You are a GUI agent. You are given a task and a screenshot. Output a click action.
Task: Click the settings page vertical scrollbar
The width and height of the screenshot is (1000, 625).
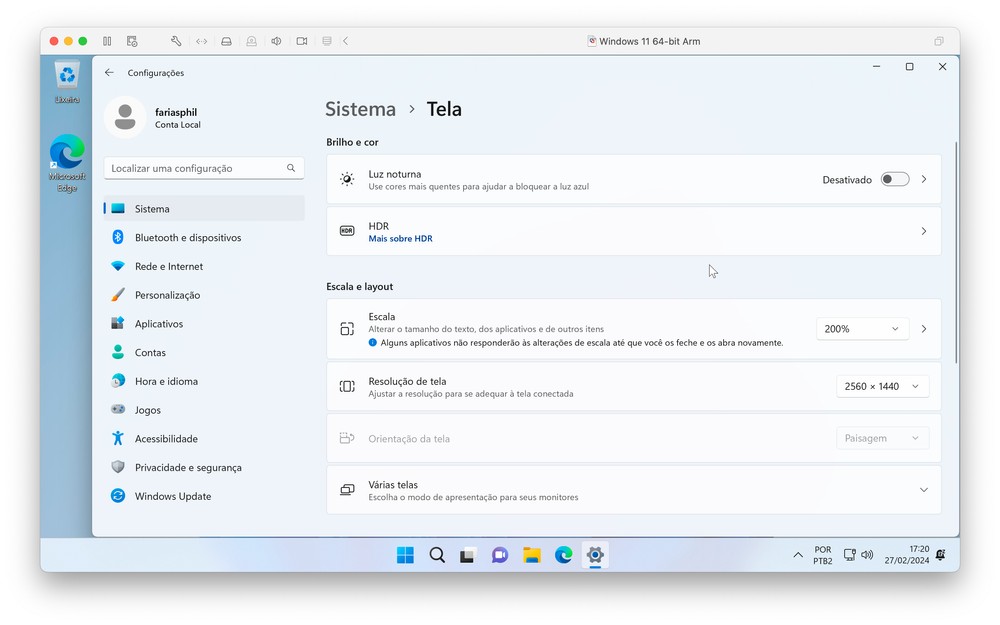pyautogui.click(x=956, y=252)
